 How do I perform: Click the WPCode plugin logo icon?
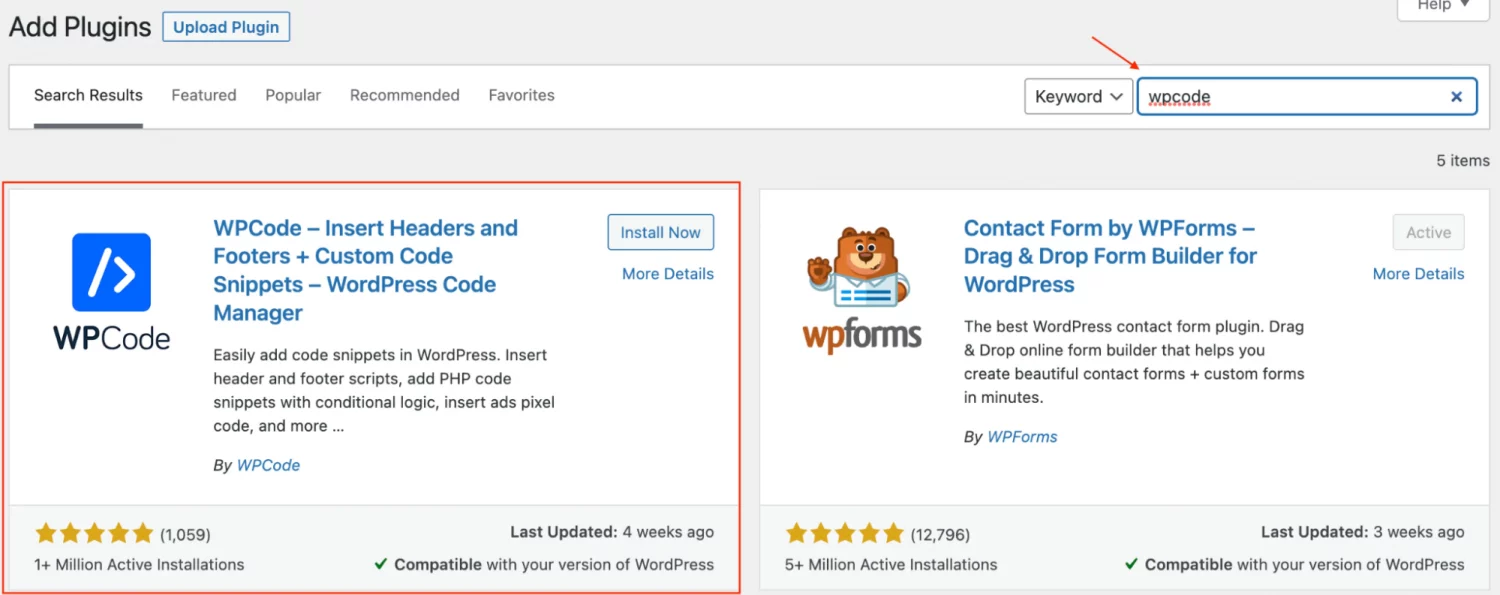pyautogui.click(x=111, y=291)
